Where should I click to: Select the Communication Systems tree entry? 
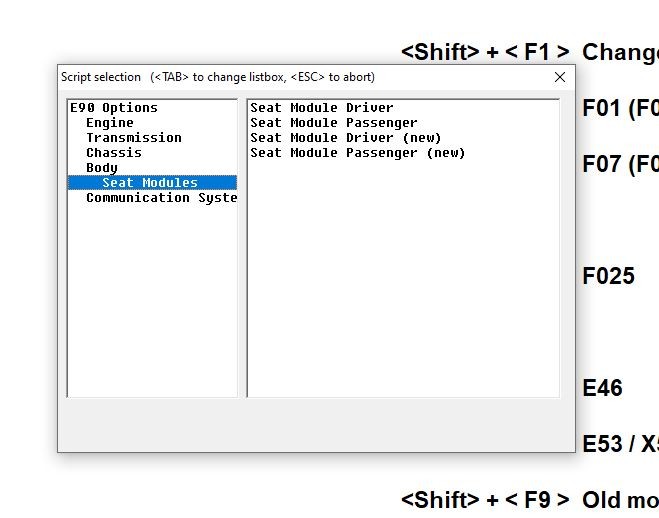coord(160,198)
